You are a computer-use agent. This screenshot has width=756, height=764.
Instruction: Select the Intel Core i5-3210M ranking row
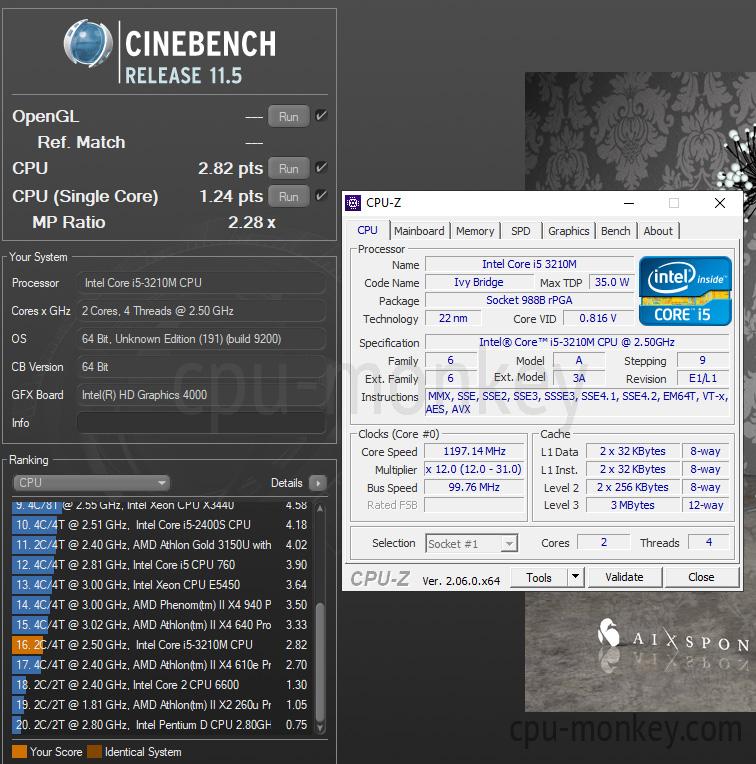pos(162,645)
